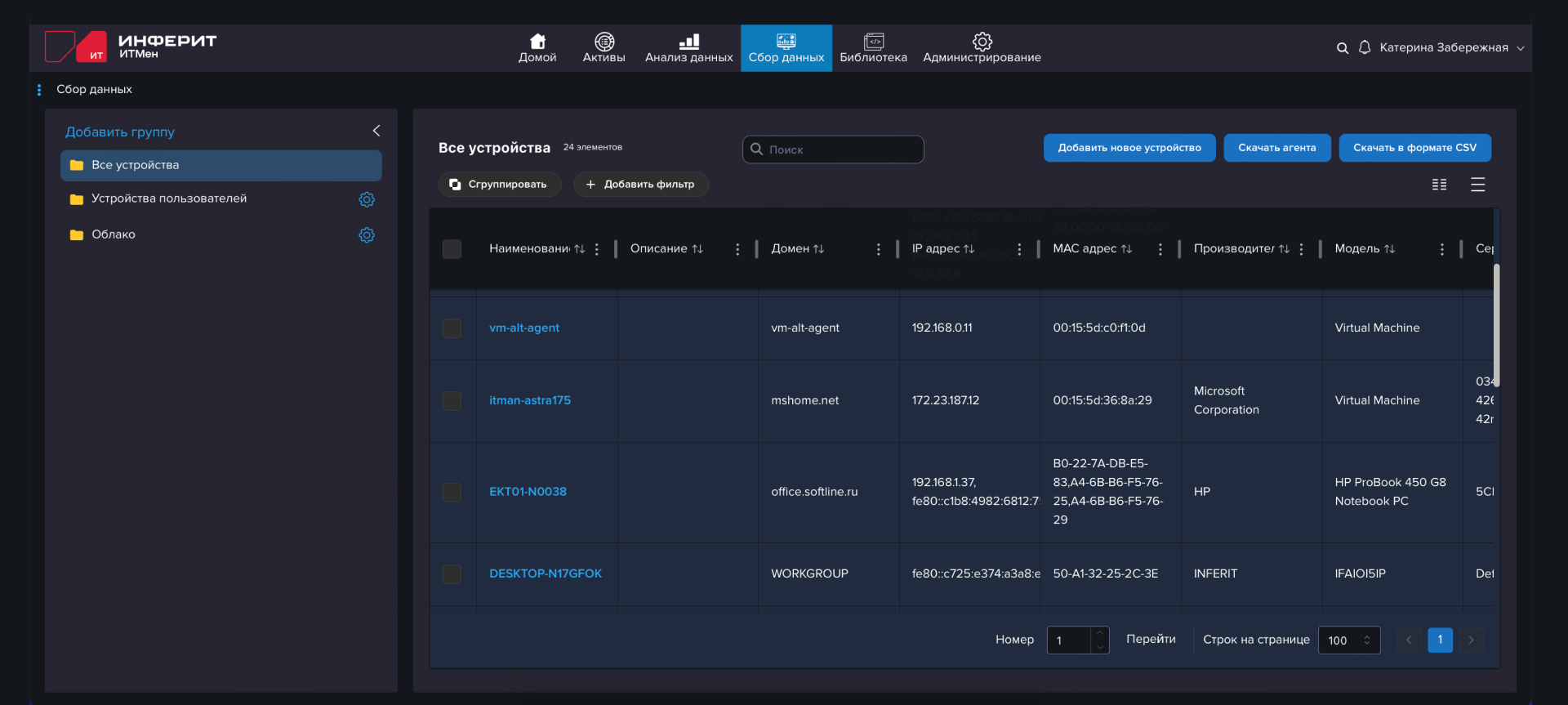
Task: Open MAC адрес column options menu
Action: click(1160, 249)
